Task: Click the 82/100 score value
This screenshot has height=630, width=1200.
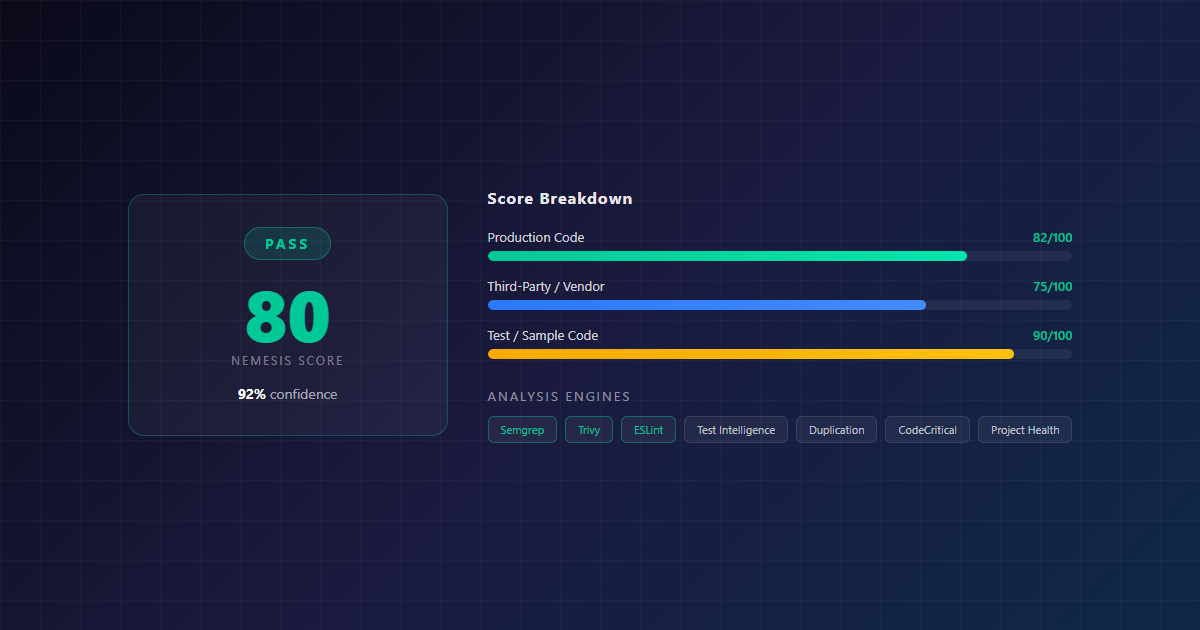Action: [1052, 238]
